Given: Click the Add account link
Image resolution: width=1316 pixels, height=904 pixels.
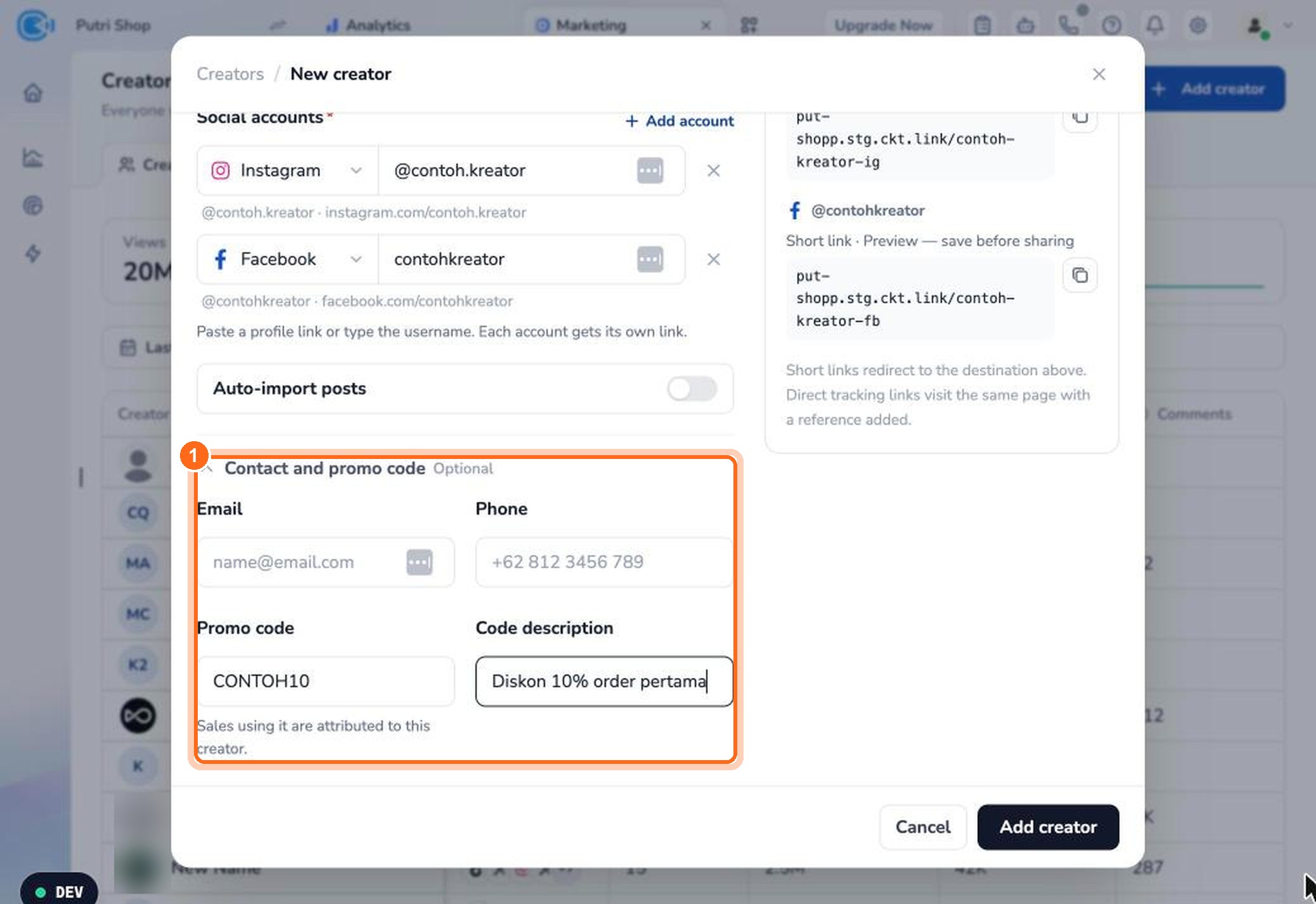Looking at the screenshot, I should (x=680, y=121).
